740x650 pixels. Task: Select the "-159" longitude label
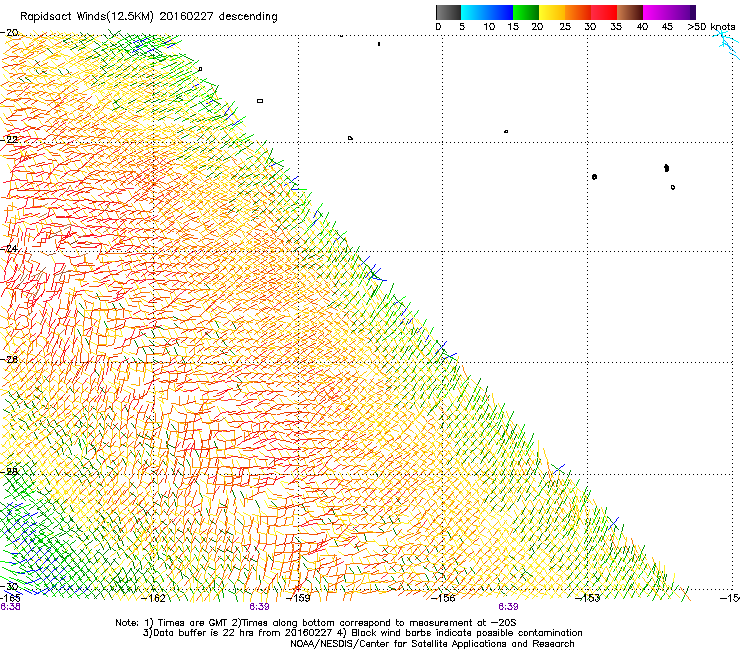click(x=299, y=598)
